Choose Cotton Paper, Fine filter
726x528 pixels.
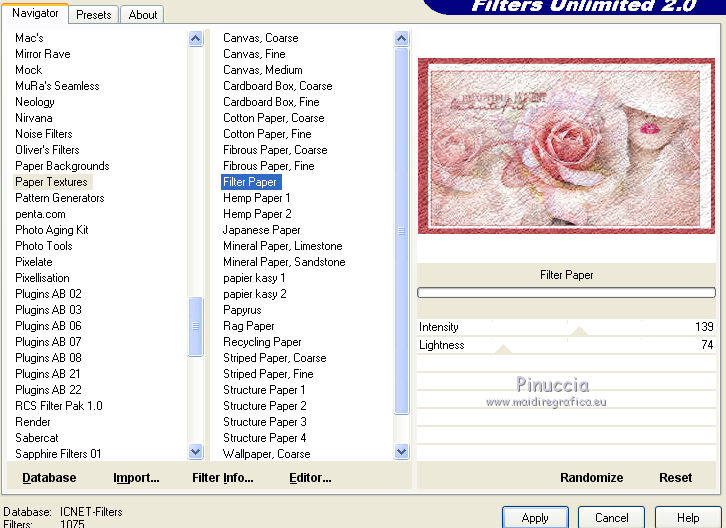(x=267, y=134)
